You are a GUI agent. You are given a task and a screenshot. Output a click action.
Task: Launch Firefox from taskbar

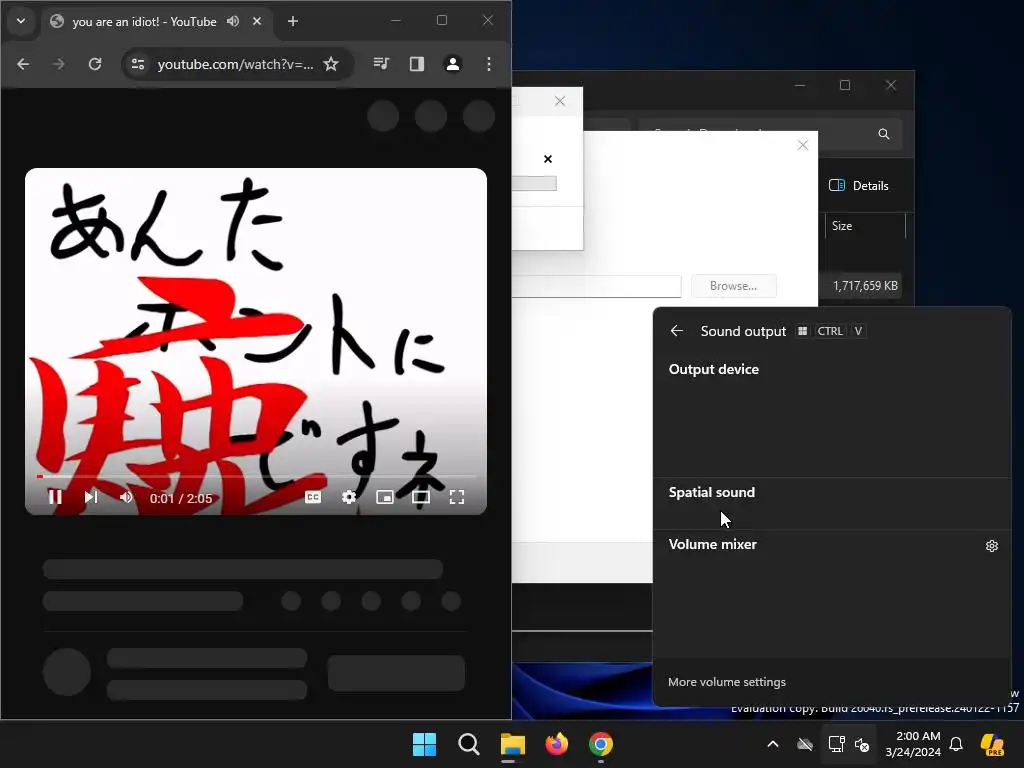[x=556, y=744]
